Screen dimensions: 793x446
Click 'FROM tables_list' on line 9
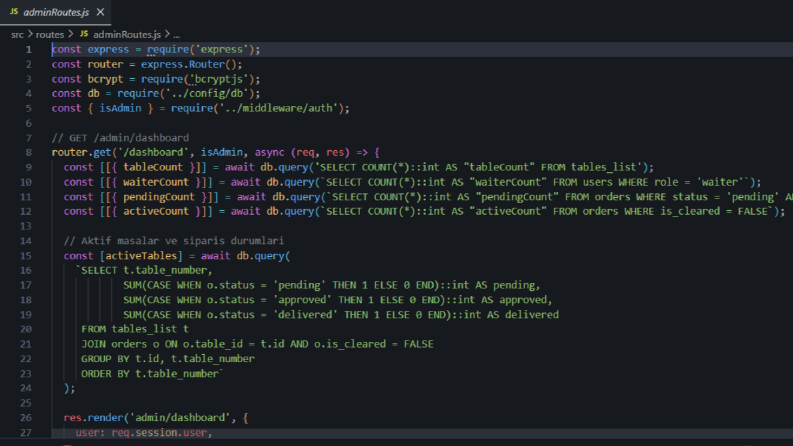(588, 167)
